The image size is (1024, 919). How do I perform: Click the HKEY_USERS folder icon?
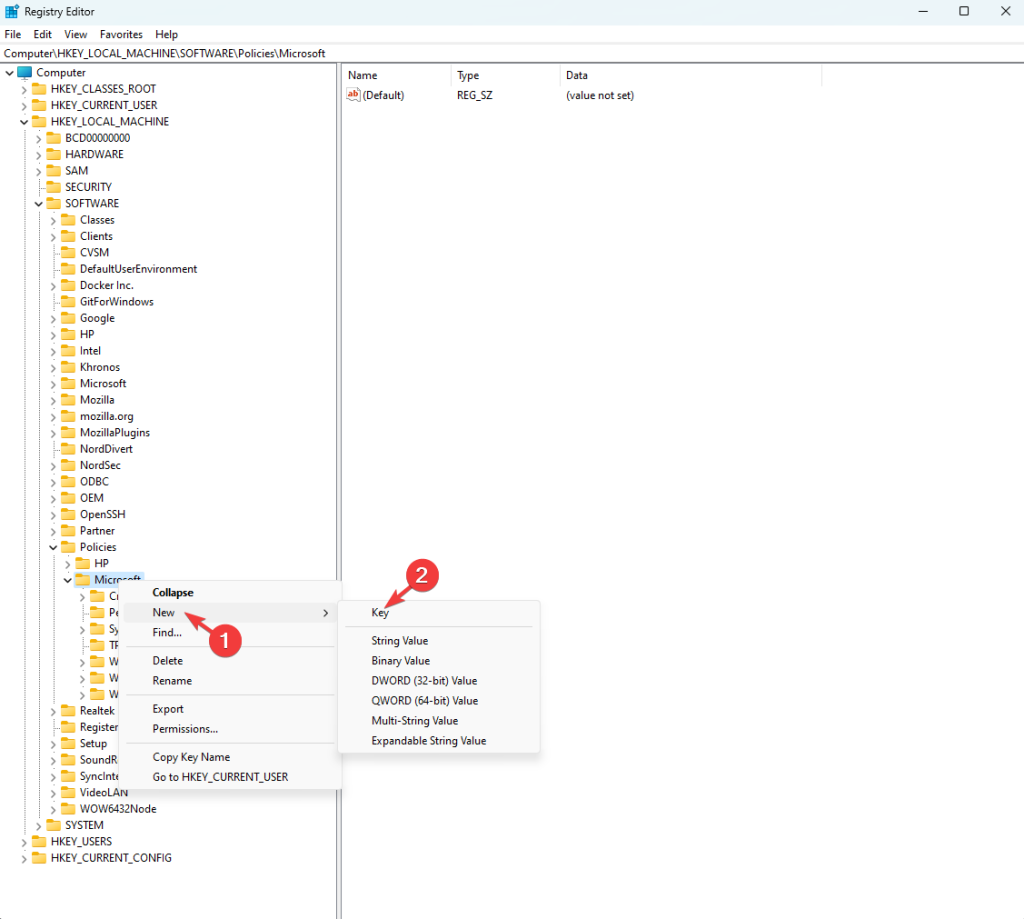click(39, 841)
